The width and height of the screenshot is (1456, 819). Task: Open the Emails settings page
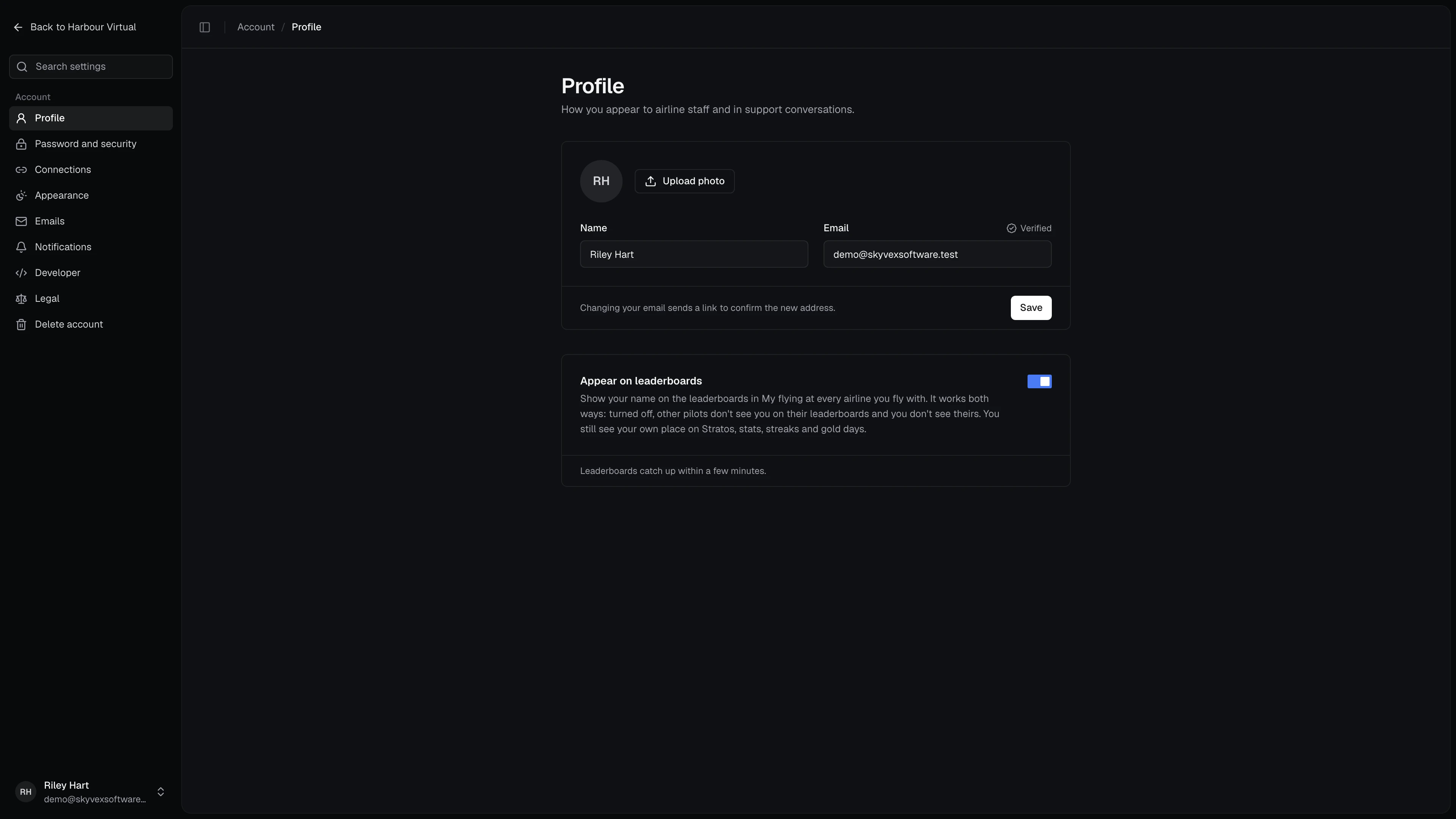click(91, 221)
